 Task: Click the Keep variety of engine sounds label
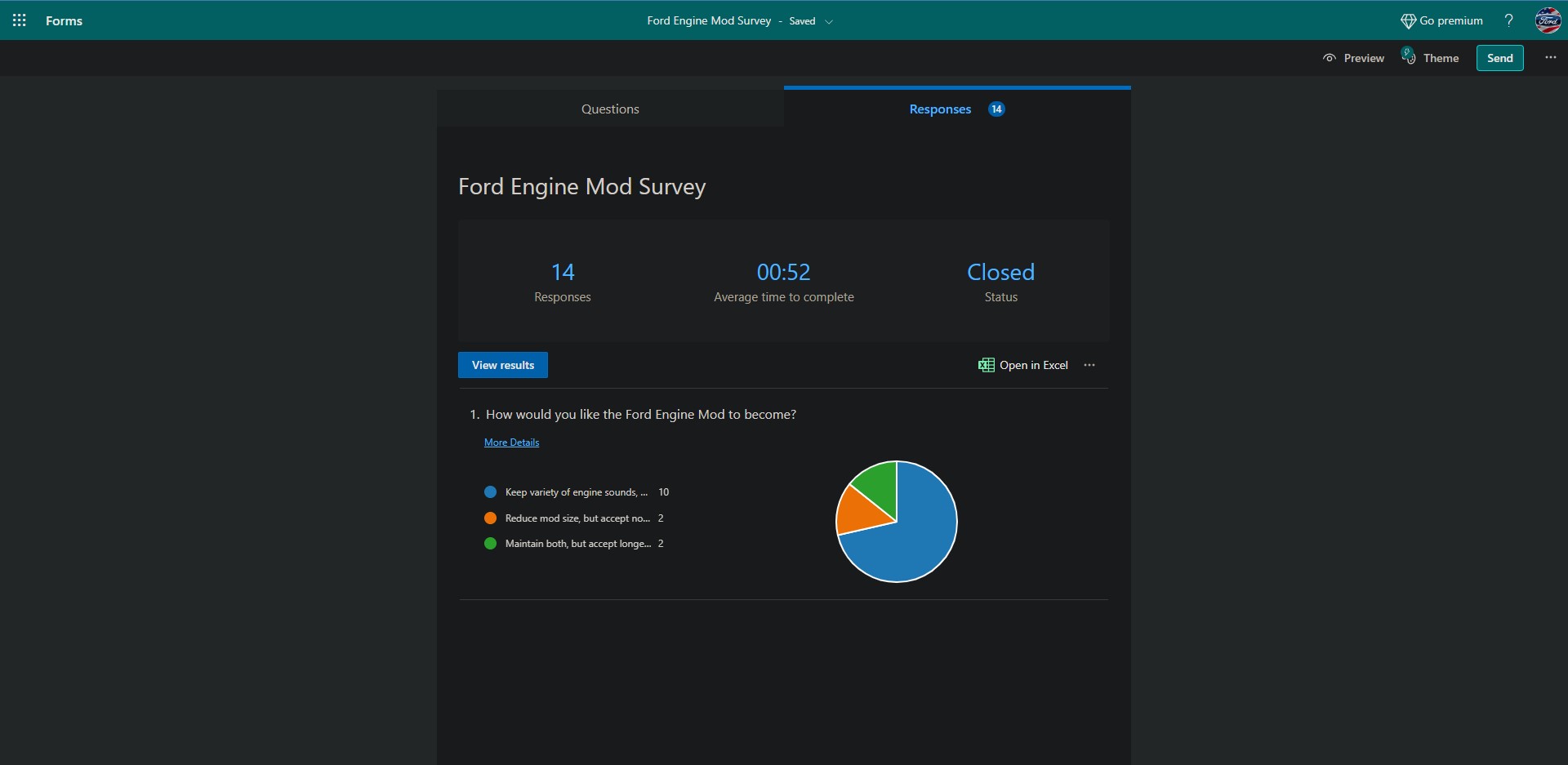click(576, 492)
